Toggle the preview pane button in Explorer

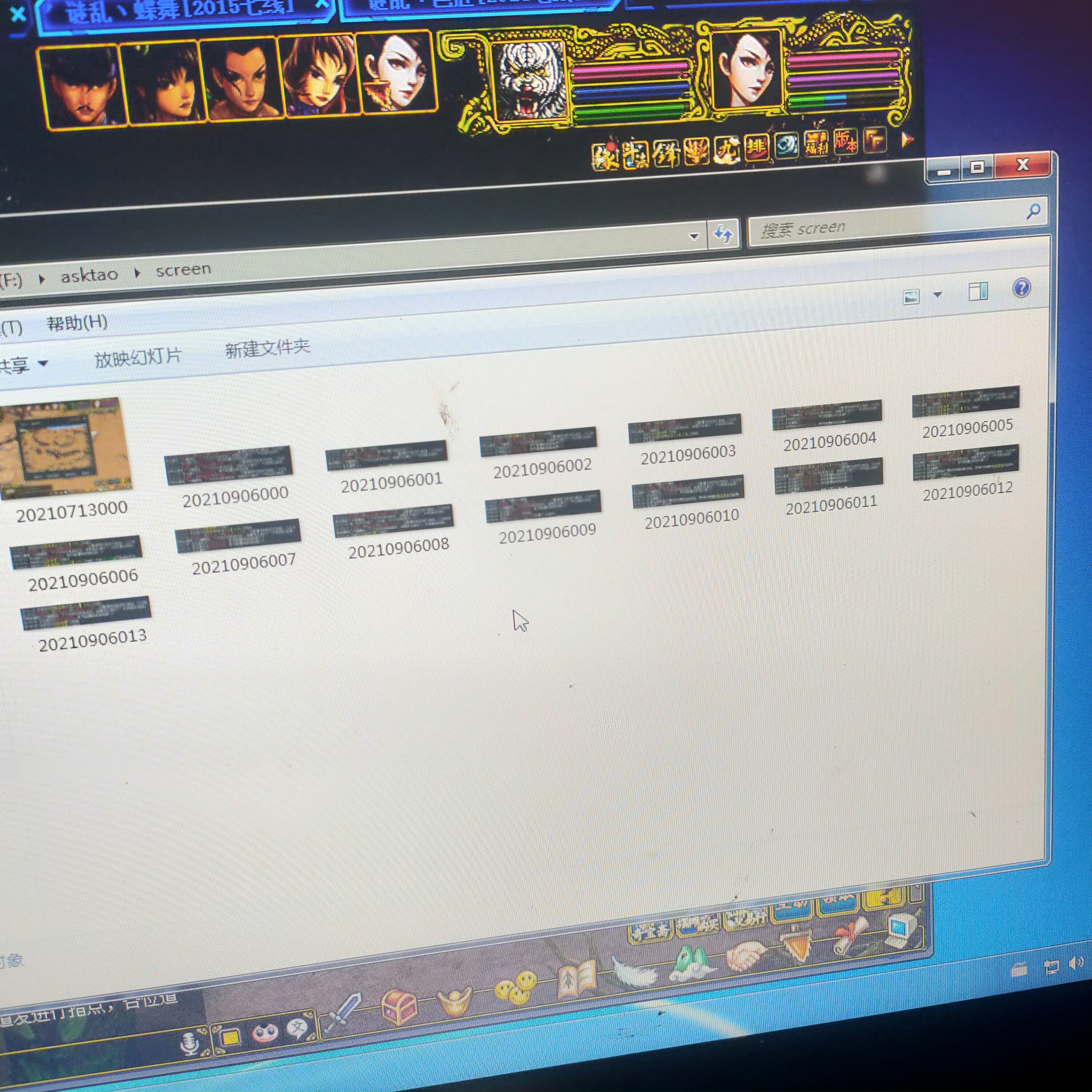978,292
